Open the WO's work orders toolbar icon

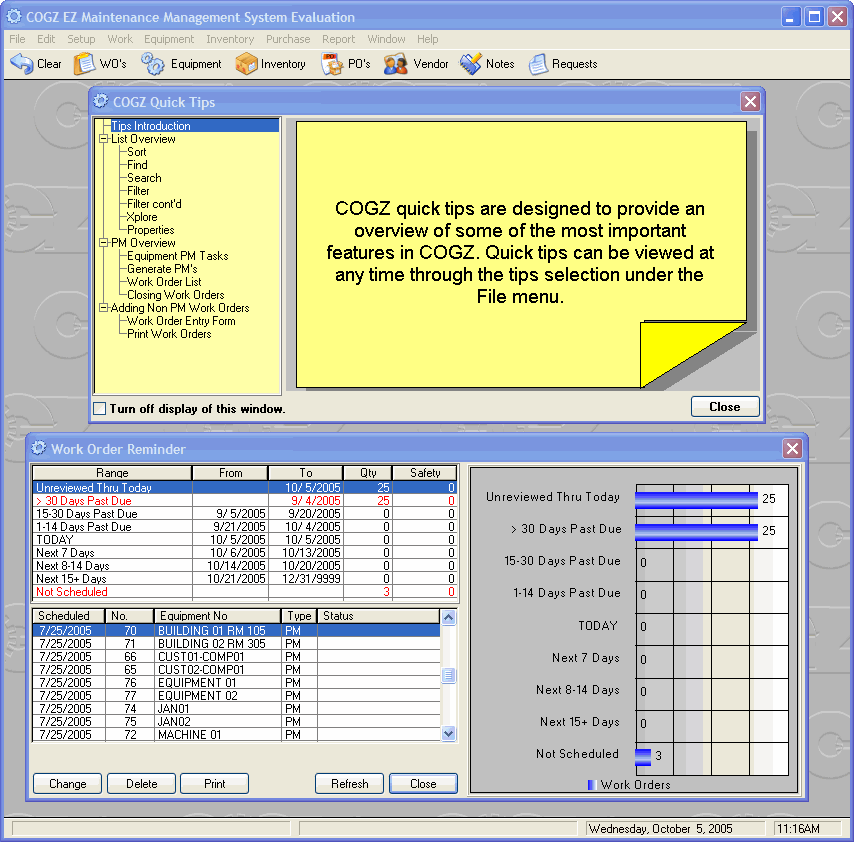[x=84, y=64]
